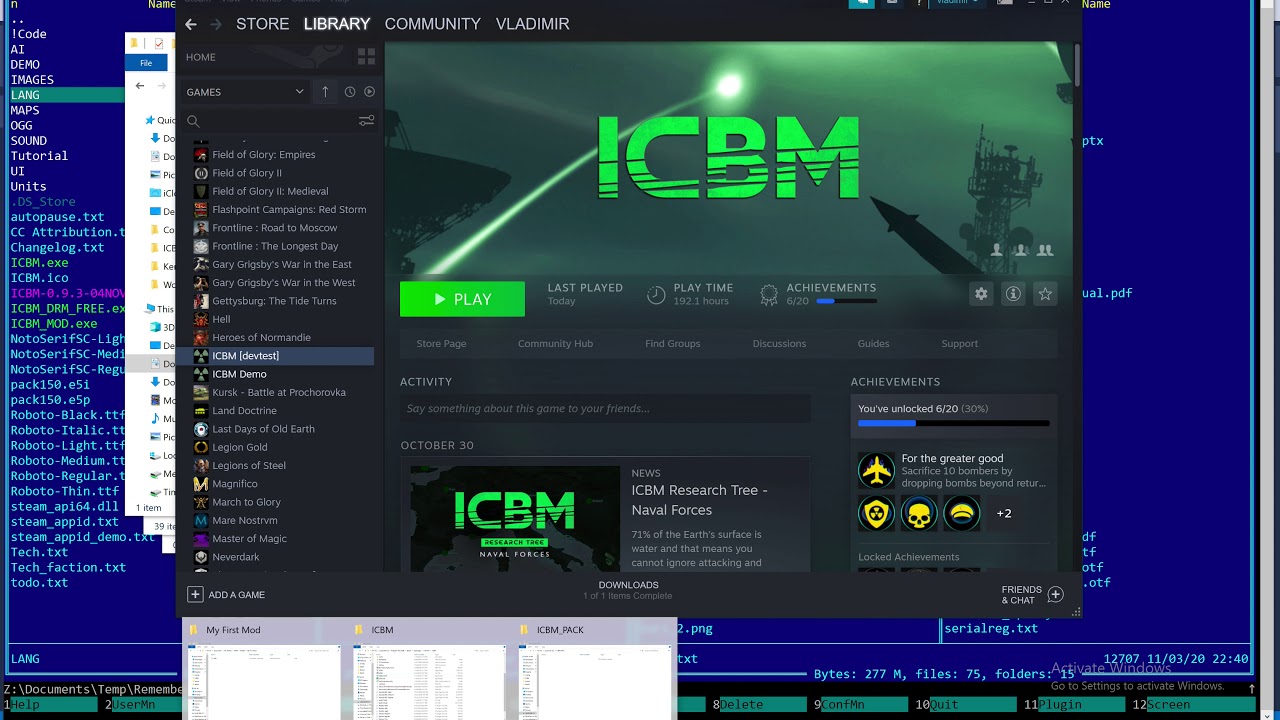The width and height of the screenshot is (1280, 720).
Task: Click the Add a Game plus icon
Action: pos(195,594)
